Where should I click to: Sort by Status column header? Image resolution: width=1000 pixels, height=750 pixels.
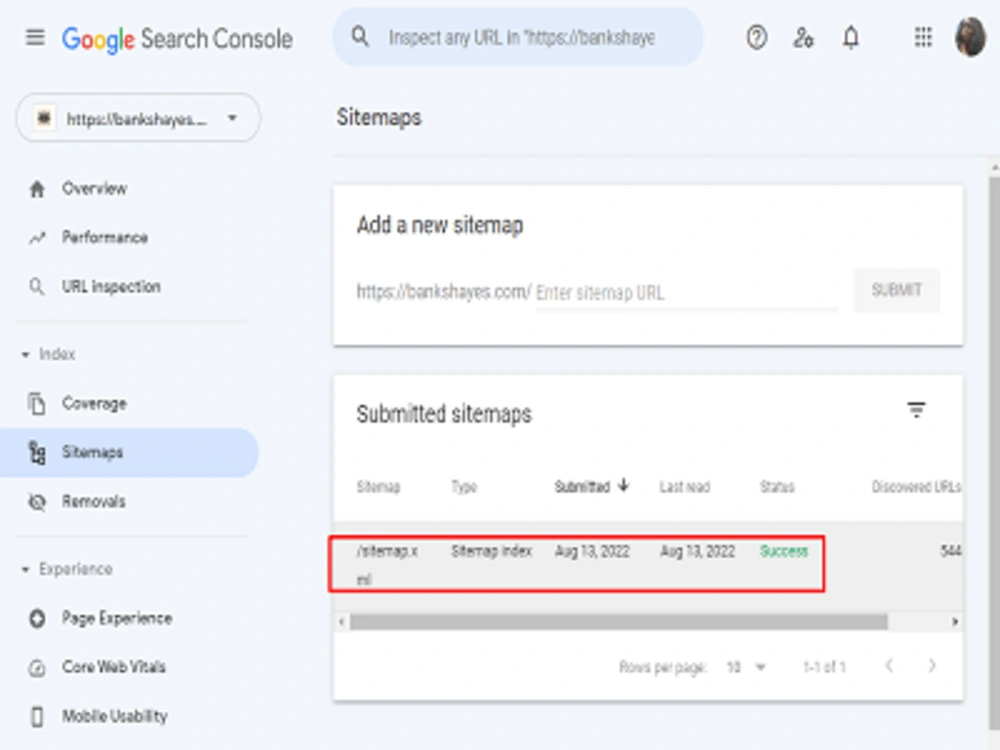pyautogui.click(x=777, y=487)
